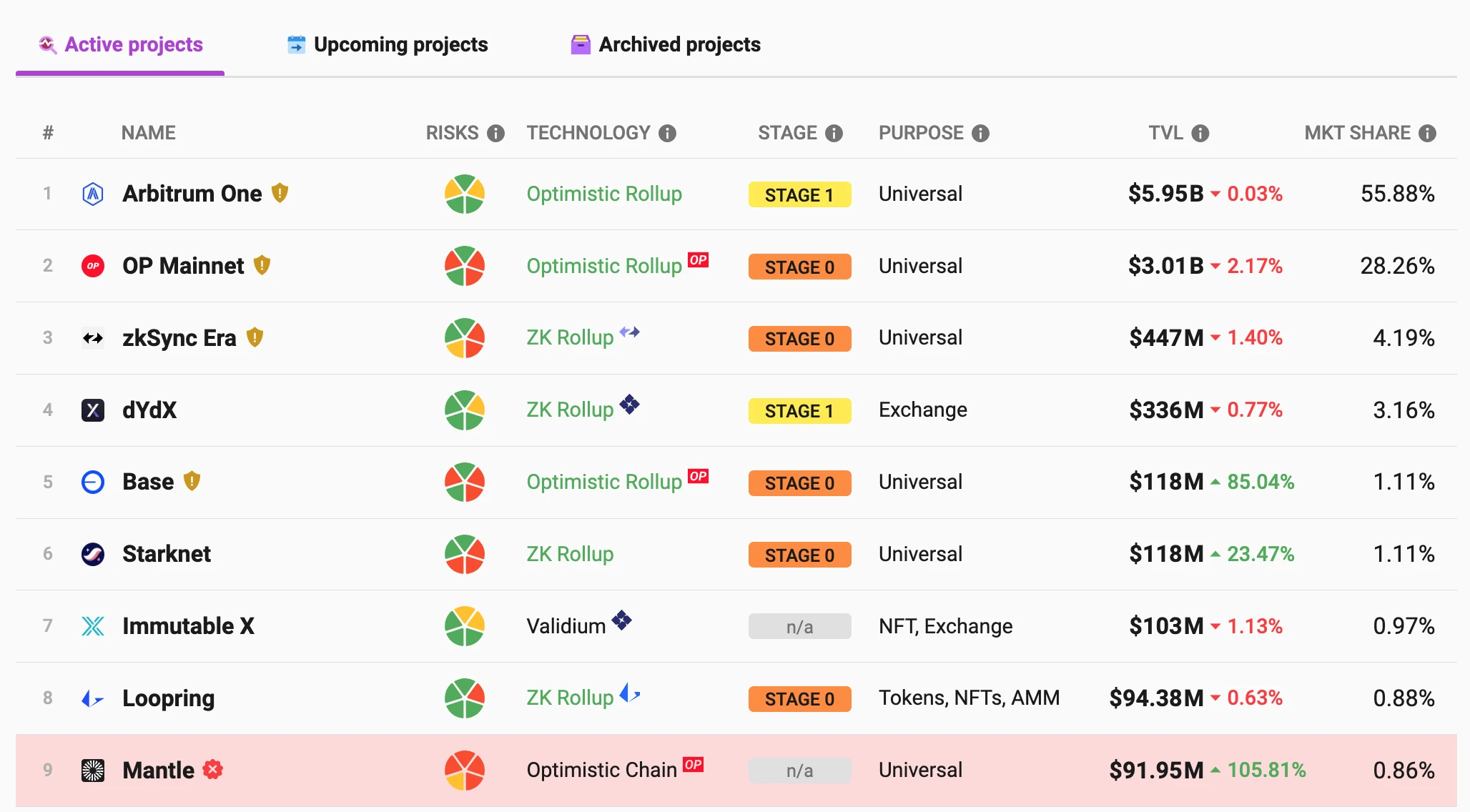Screen dimensions: 1470x812
Task: Click the red alert badge beside Mantle
Action: [212, 770]
